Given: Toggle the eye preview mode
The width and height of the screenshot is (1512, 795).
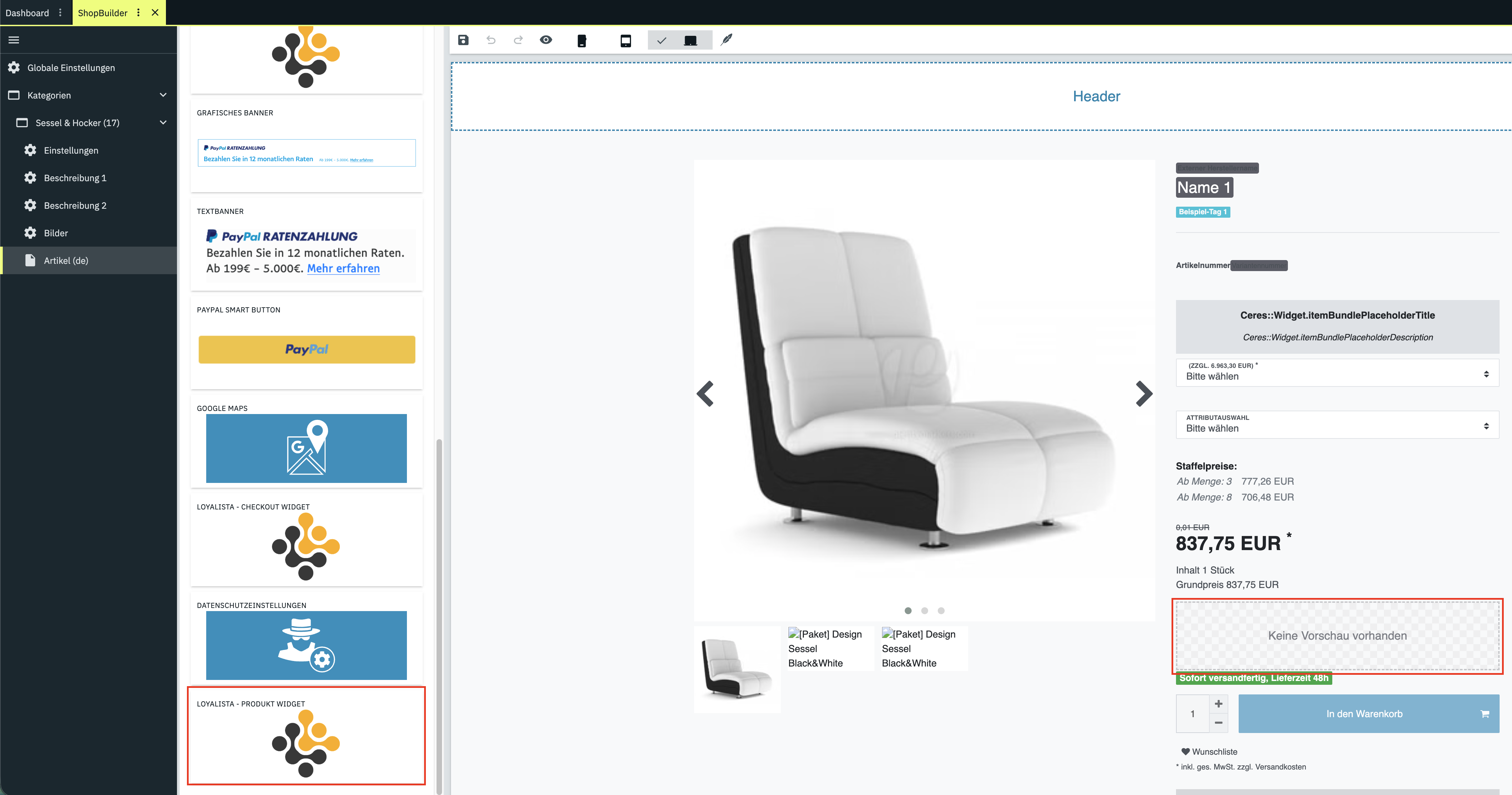Looking at the screenshot, I should point(546,40).
